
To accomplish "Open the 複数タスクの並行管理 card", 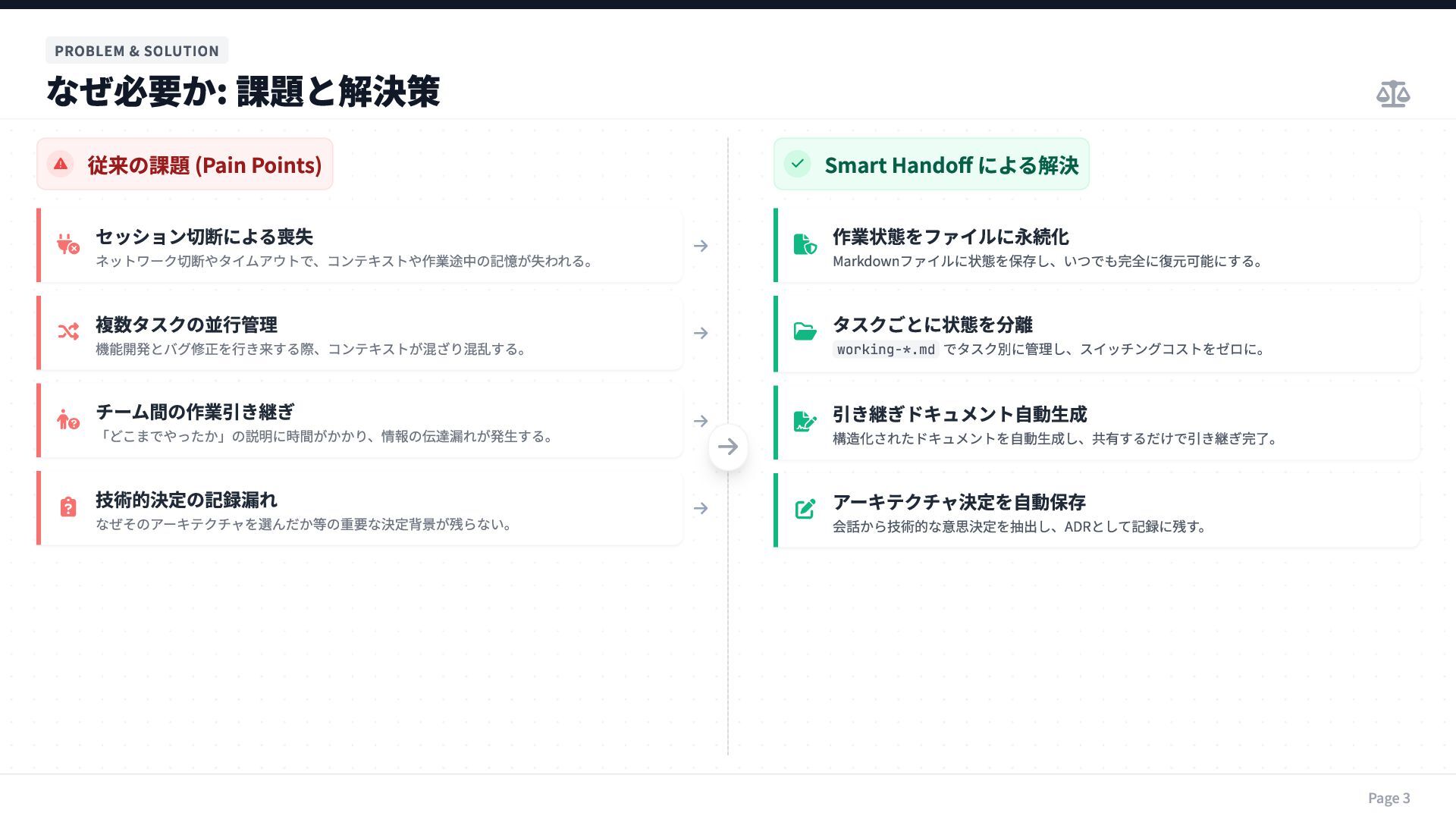I will coord(360,334).
